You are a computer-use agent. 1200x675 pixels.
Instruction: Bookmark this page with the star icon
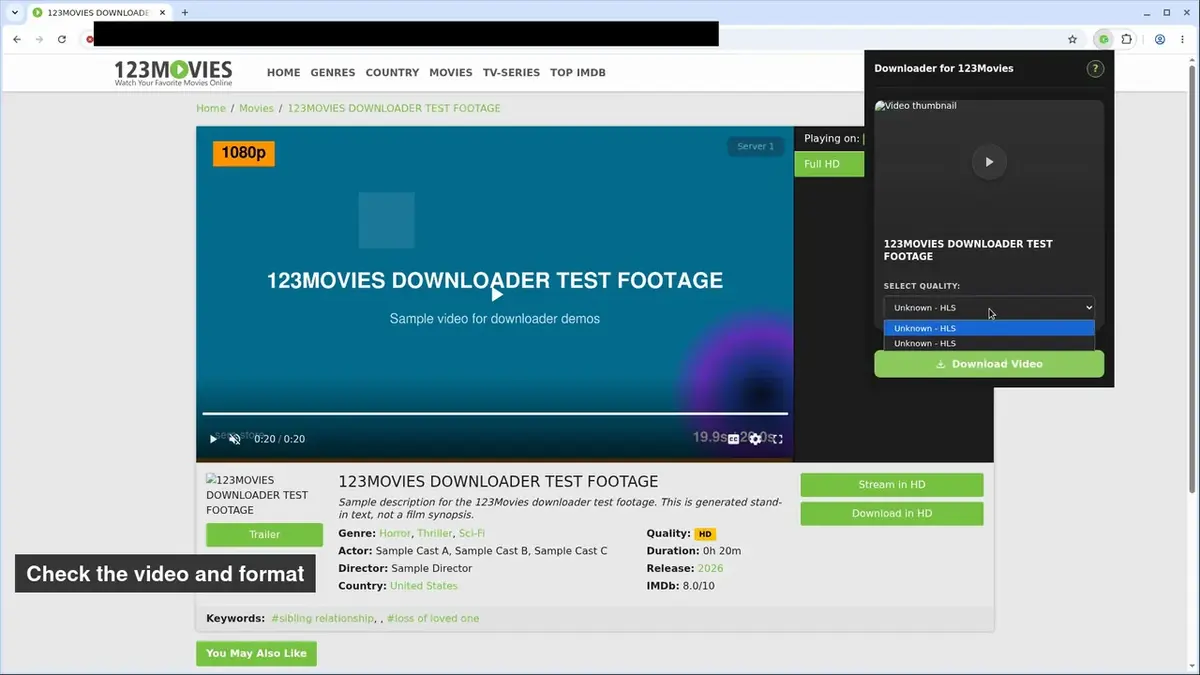coord(1073,39)
